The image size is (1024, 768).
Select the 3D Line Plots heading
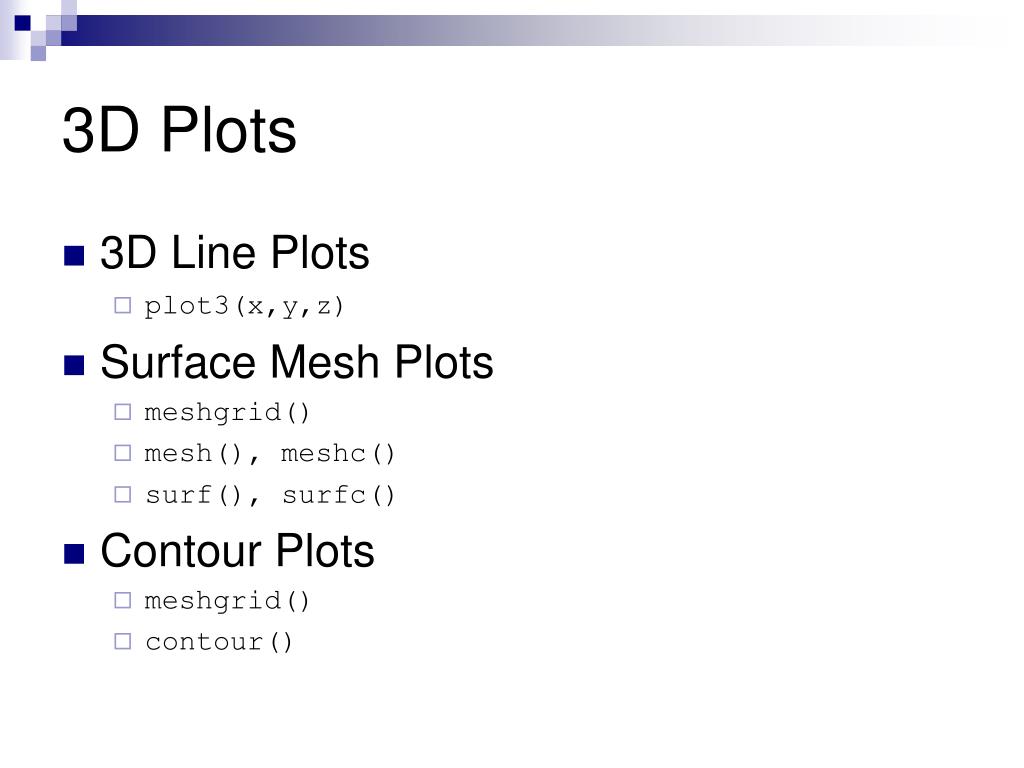point(235,253)
